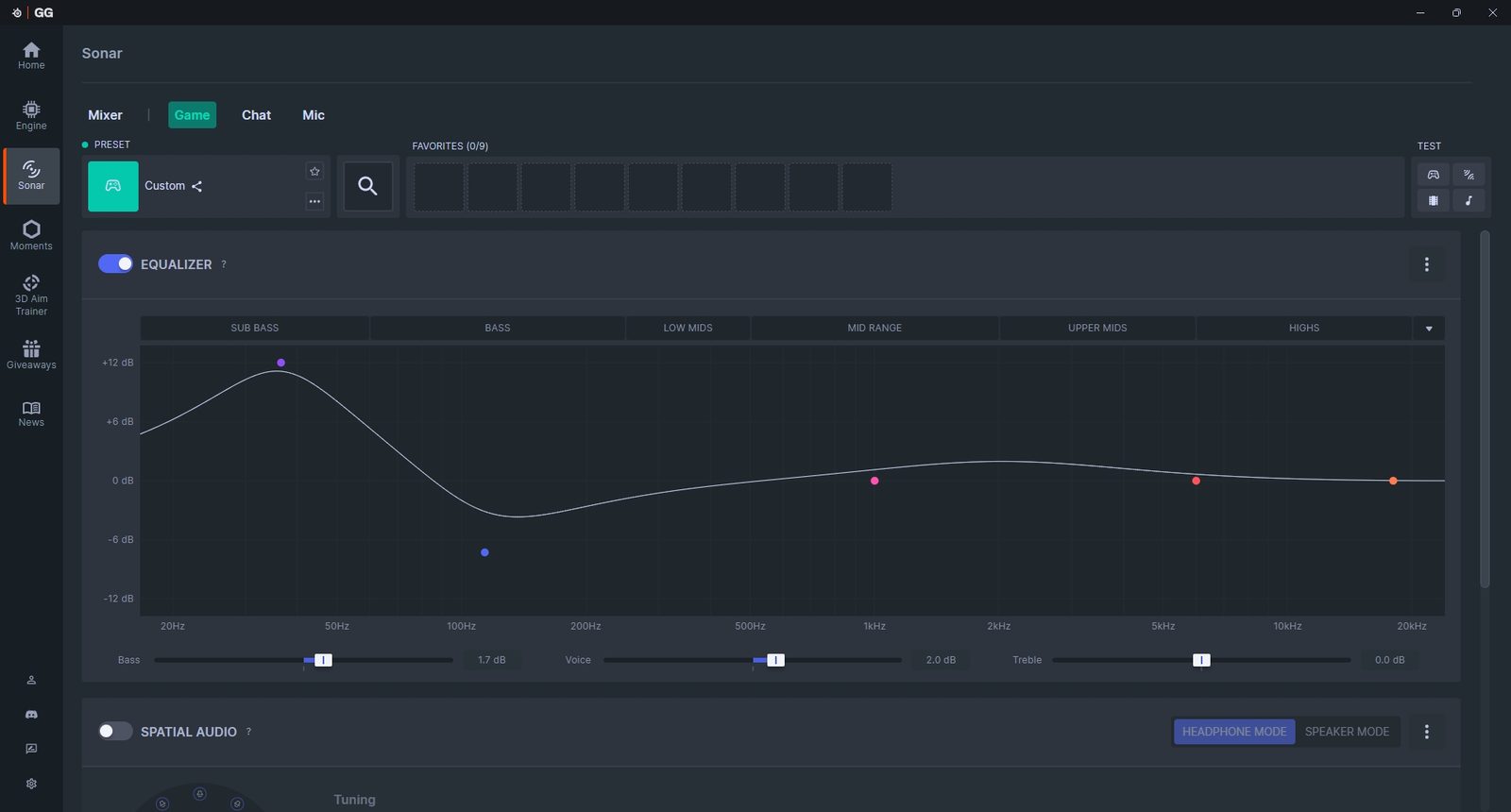This screenshot has width=1511, height=812.
Task: Go to Home in the sidebar
Action: tap(31, 56)
